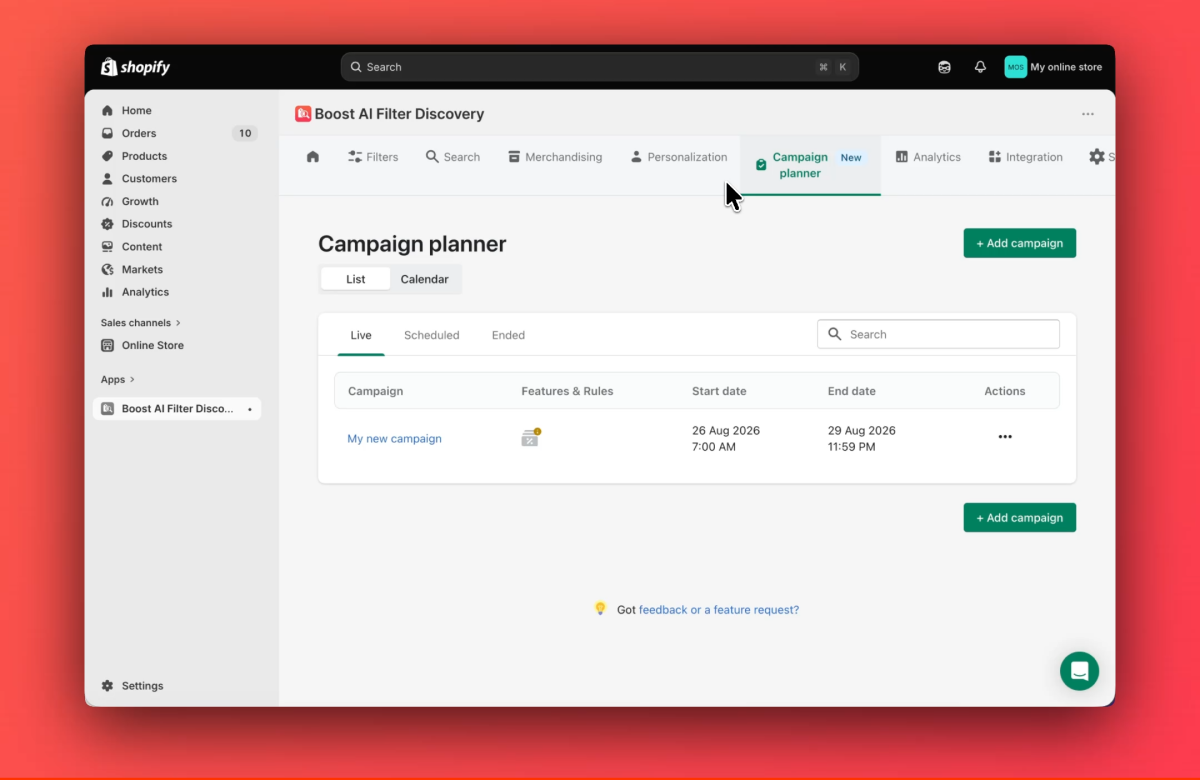Viewport: 1200px width, 780px height.
Task: Open actions menu for My new campaign
Action: pyautogui.click(x=1005, y=437)
